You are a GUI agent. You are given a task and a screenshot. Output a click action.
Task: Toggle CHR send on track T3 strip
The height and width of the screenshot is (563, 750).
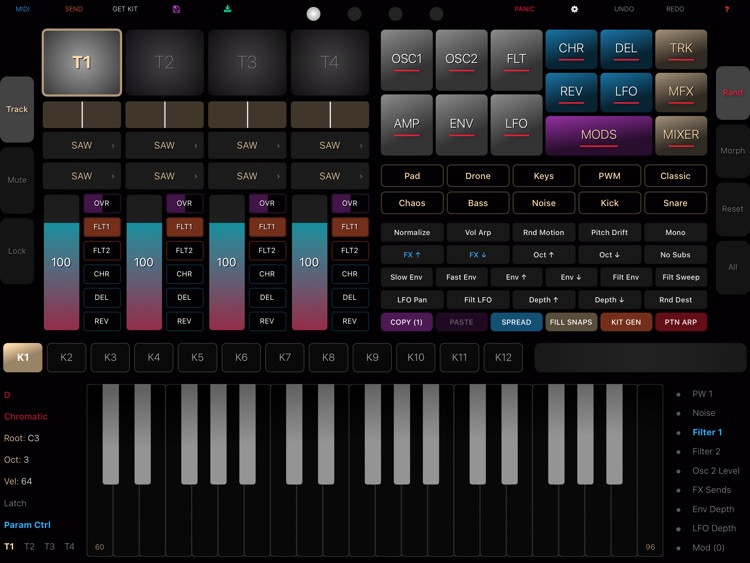click(x=267, y=274)
